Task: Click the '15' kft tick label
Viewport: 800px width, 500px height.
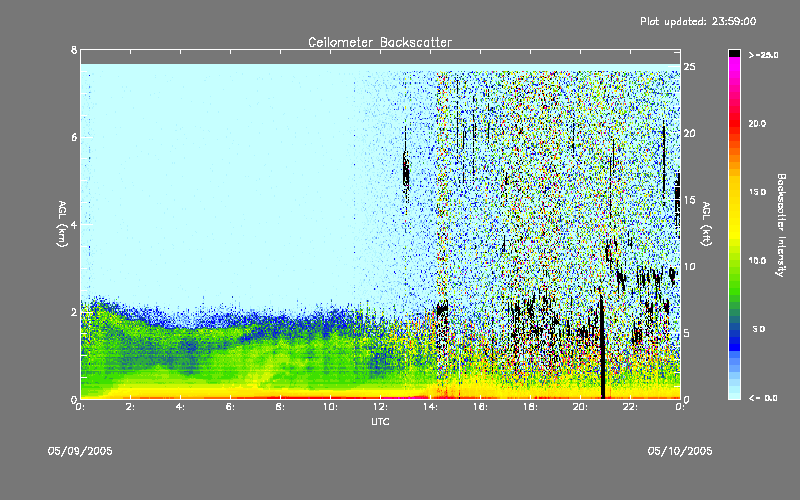Action: 689,200
